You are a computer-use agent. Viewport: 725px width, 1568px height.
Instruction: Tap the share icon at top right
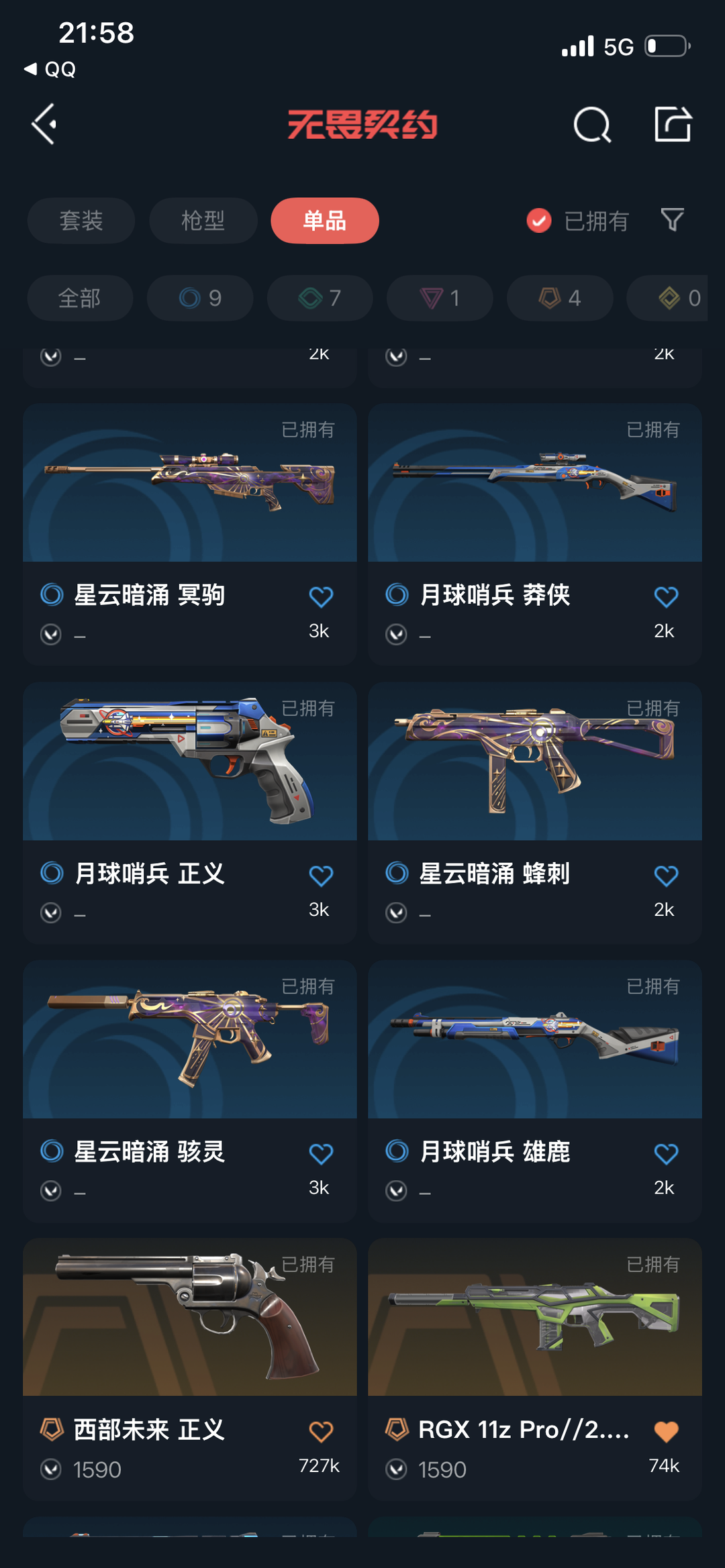pos(673,123)
